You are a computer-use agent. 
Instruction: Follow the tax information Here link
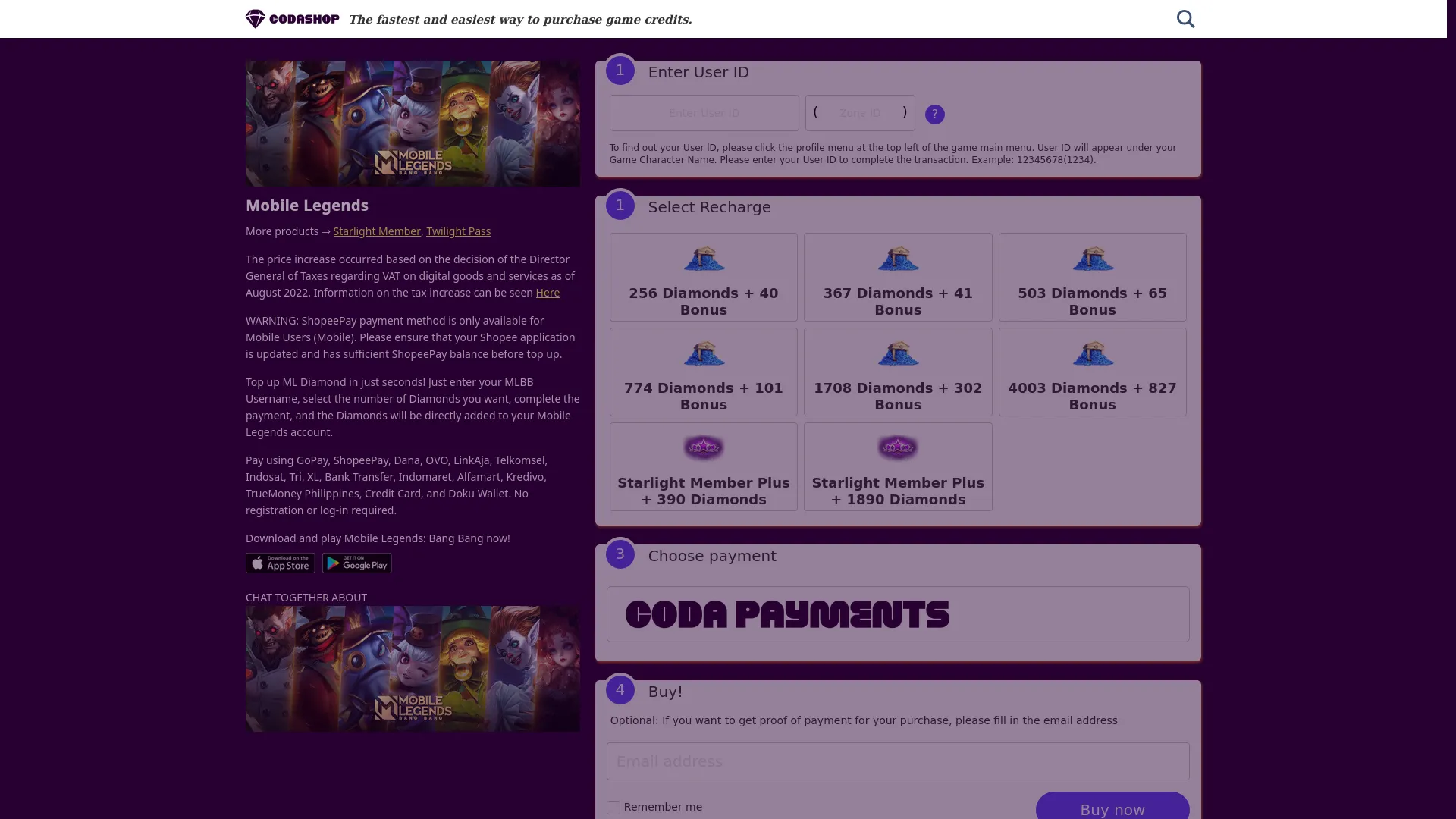(548, 293)
